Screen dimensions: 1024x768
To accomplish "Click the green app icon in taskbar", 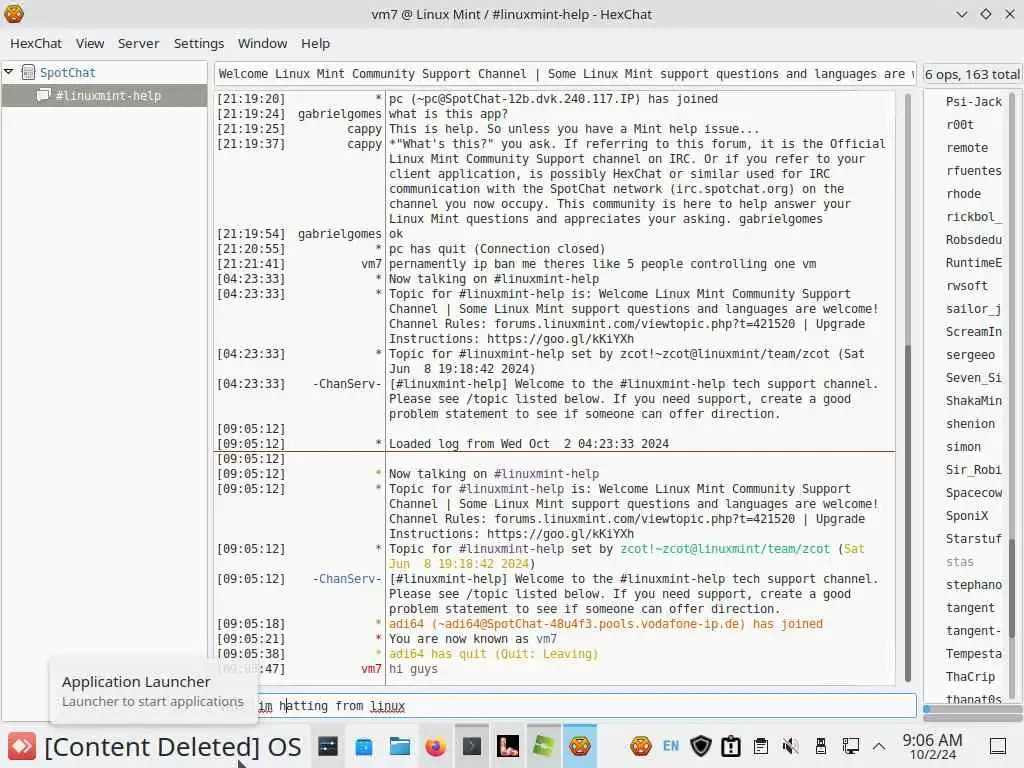I will [543, 746].
